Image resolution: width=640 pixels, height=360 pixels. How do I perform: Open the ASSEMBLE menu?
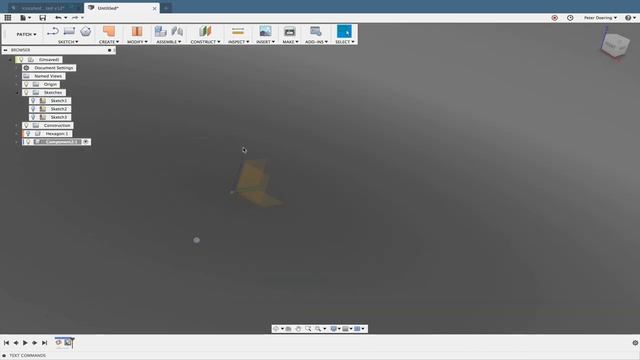tap(169, 42)
